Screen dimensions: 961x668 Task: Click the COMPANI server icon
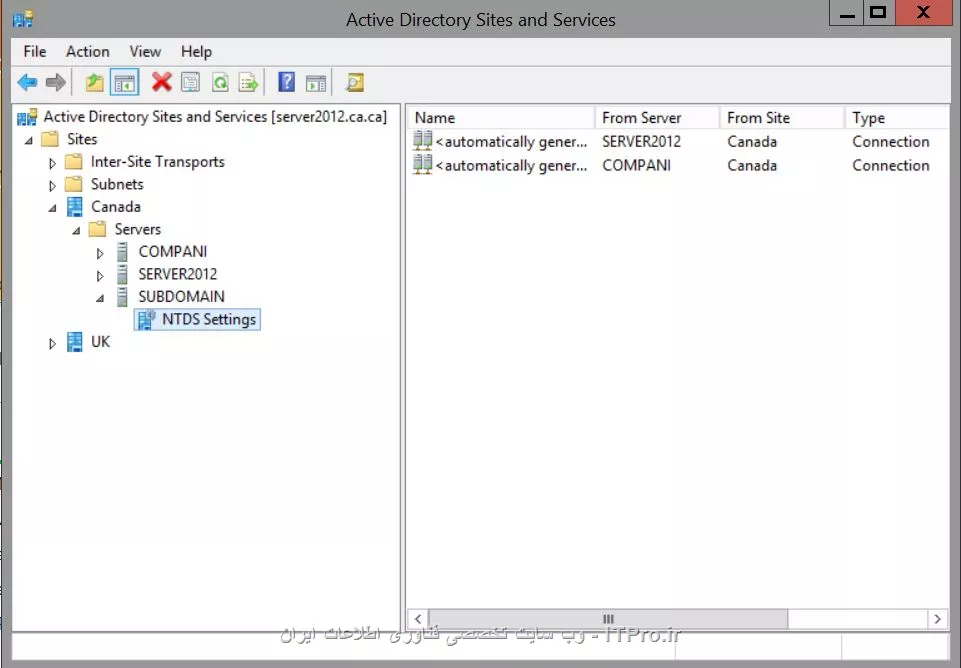pyautogui.click(x=123, y=251)
